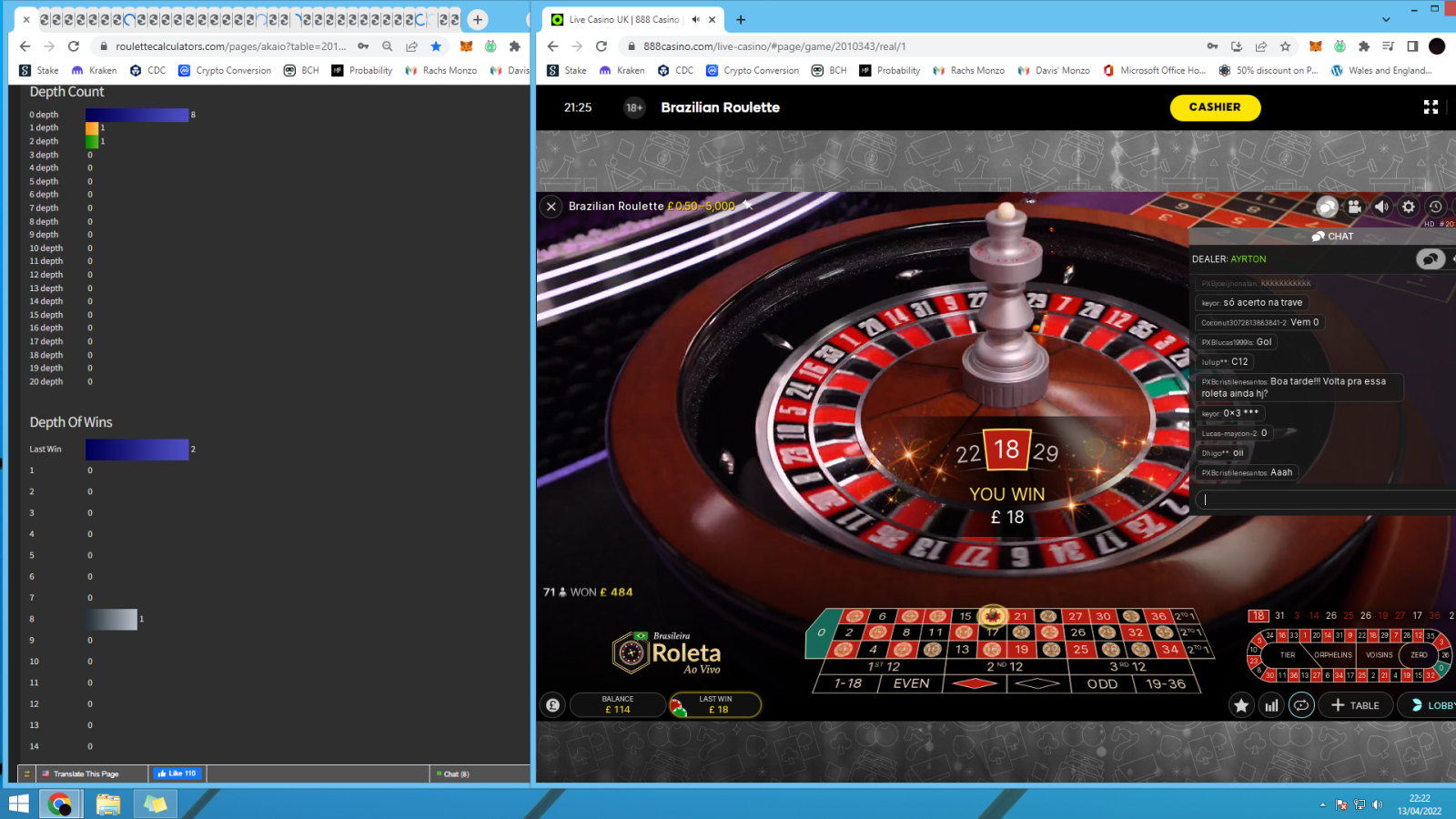Screen dimensions: 1456x819
Task: Bet on 1-18 on the betting grid
Action: coord(848,683)
